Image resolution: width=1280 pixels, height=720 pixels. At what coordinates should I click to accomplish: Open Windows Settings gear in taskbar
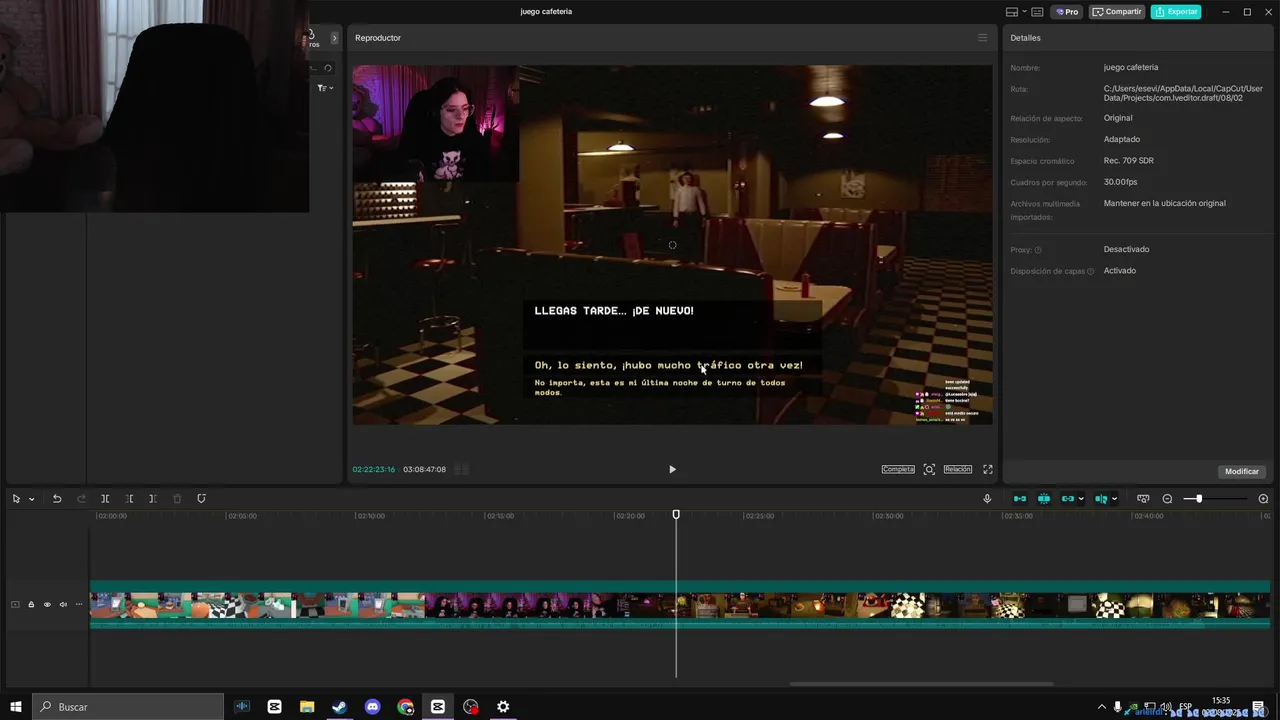pyautogui.click(x=503, y=707)
